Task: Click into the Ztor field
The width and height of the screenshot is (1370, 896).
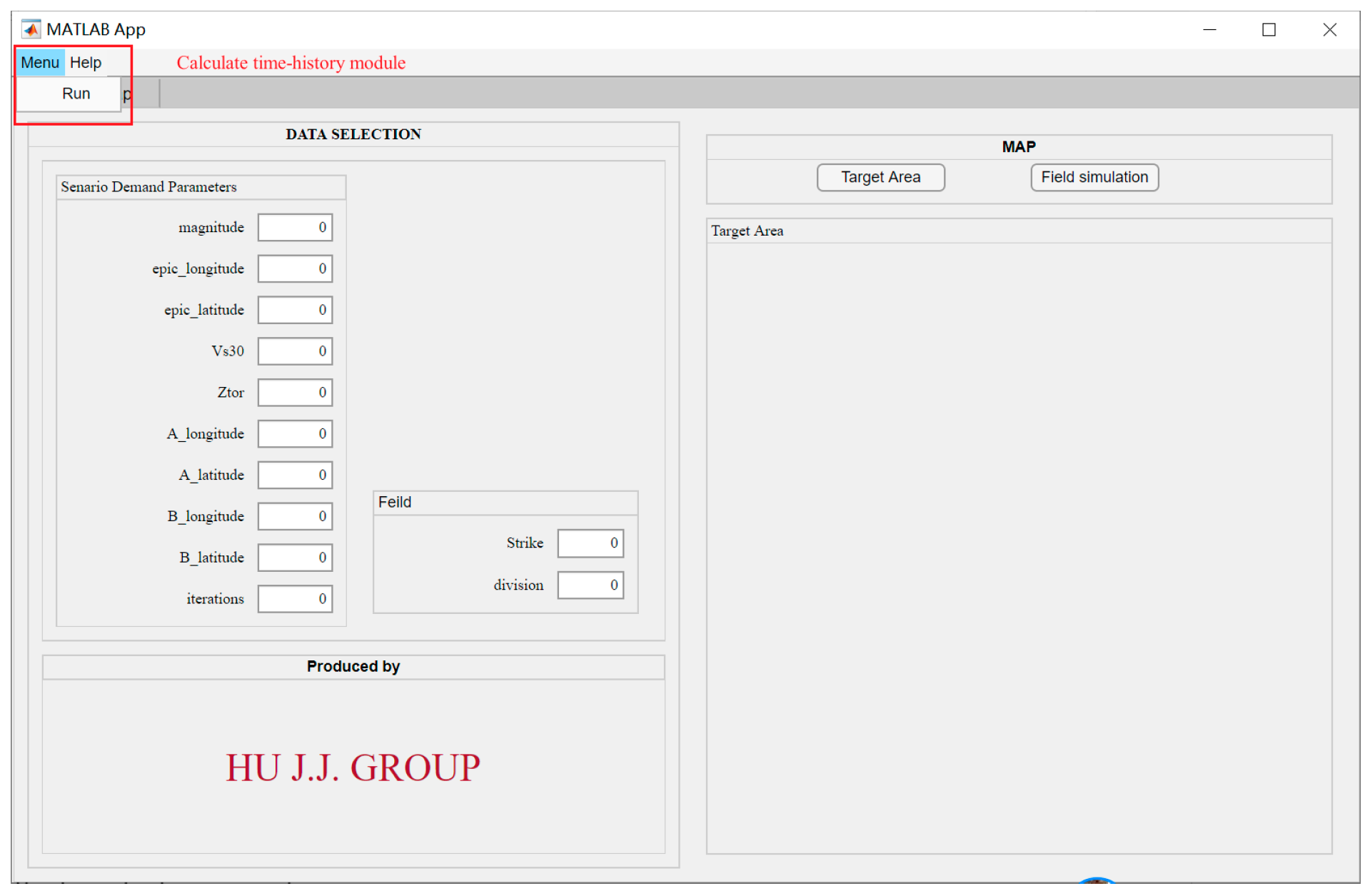Action: coord(295,393)
